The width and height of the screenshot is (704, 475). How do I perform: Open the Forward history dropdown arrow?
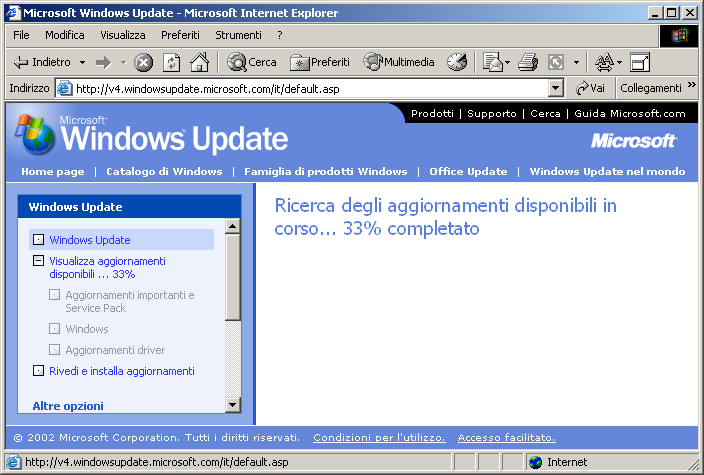[x=123, y=62]
